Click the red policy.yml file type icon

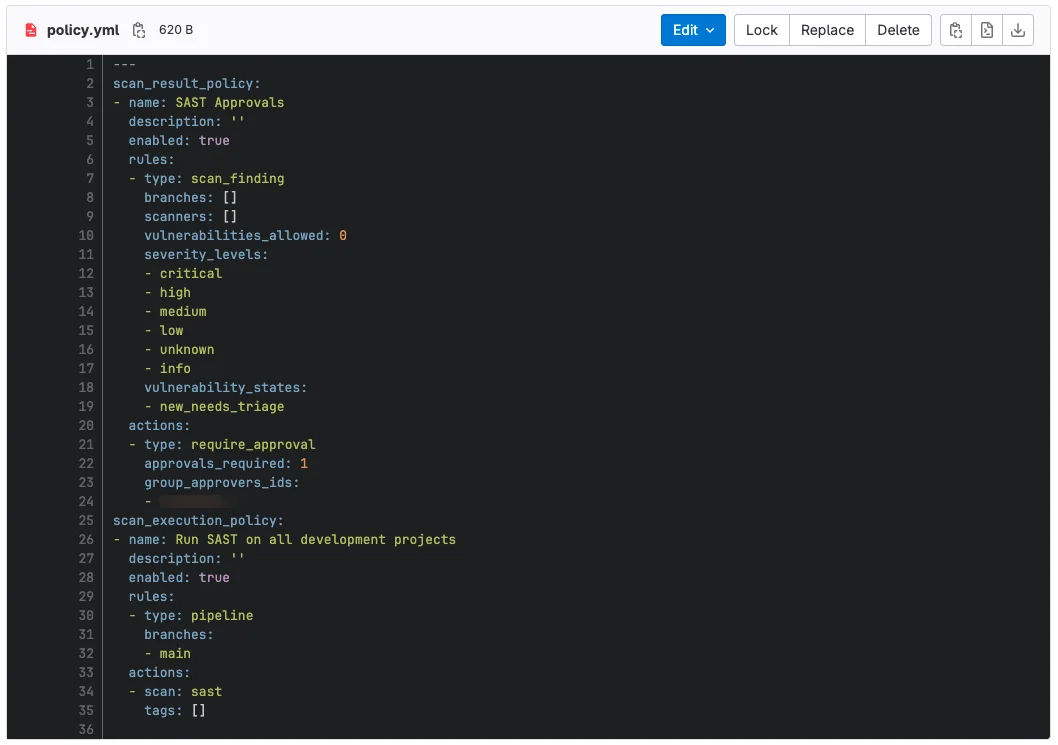coord(30,30)
